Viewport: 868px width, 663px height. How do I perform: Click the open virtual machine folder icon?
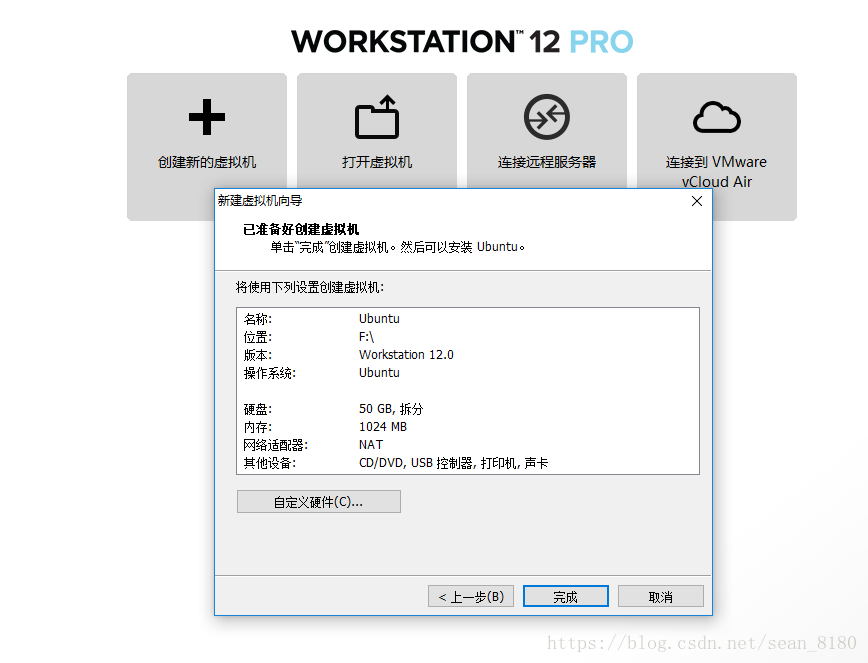(x=377, y=117)
